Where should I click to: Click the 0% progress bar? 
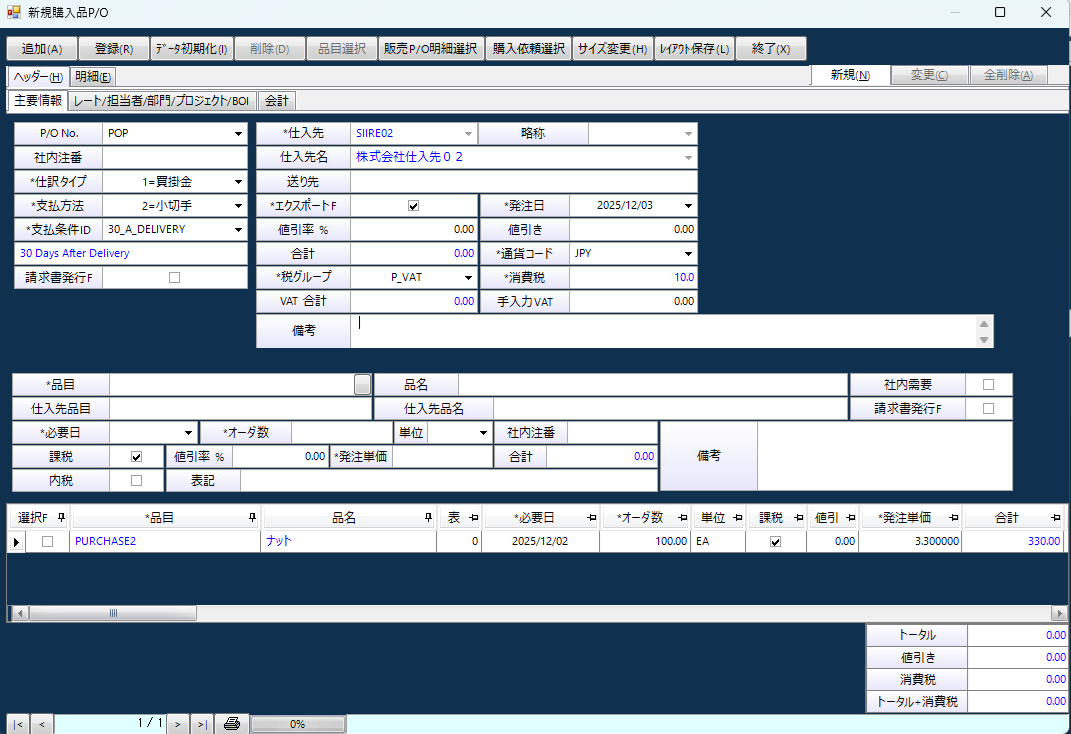point(298,722)
